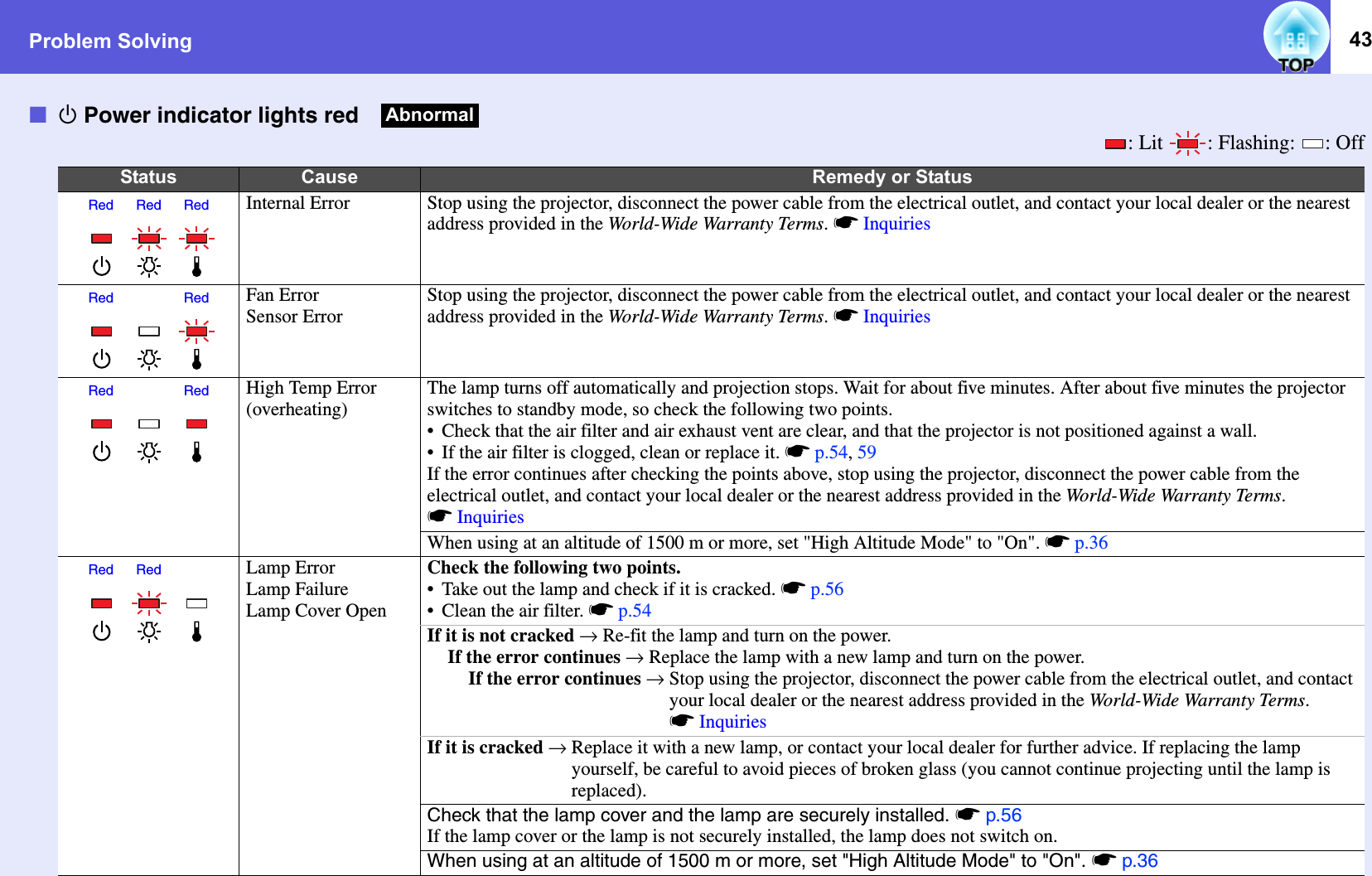Click the Sensor Error cause text
This screenshot has width=1372, height=876.
[294, 317]
